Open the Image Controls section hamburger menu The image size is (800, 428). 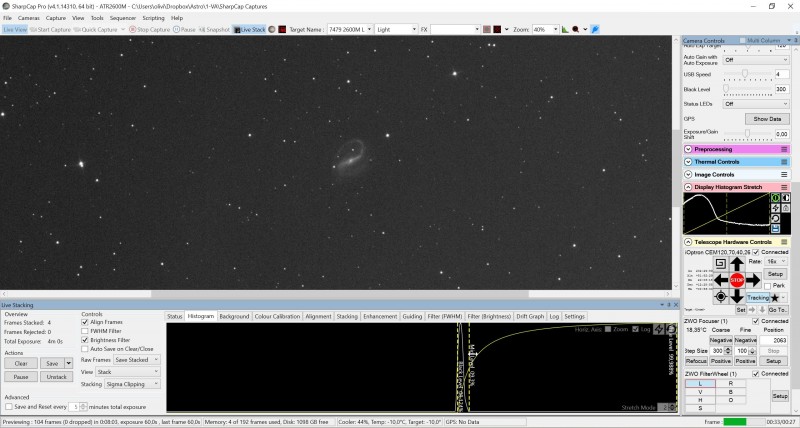coord(784,174)
